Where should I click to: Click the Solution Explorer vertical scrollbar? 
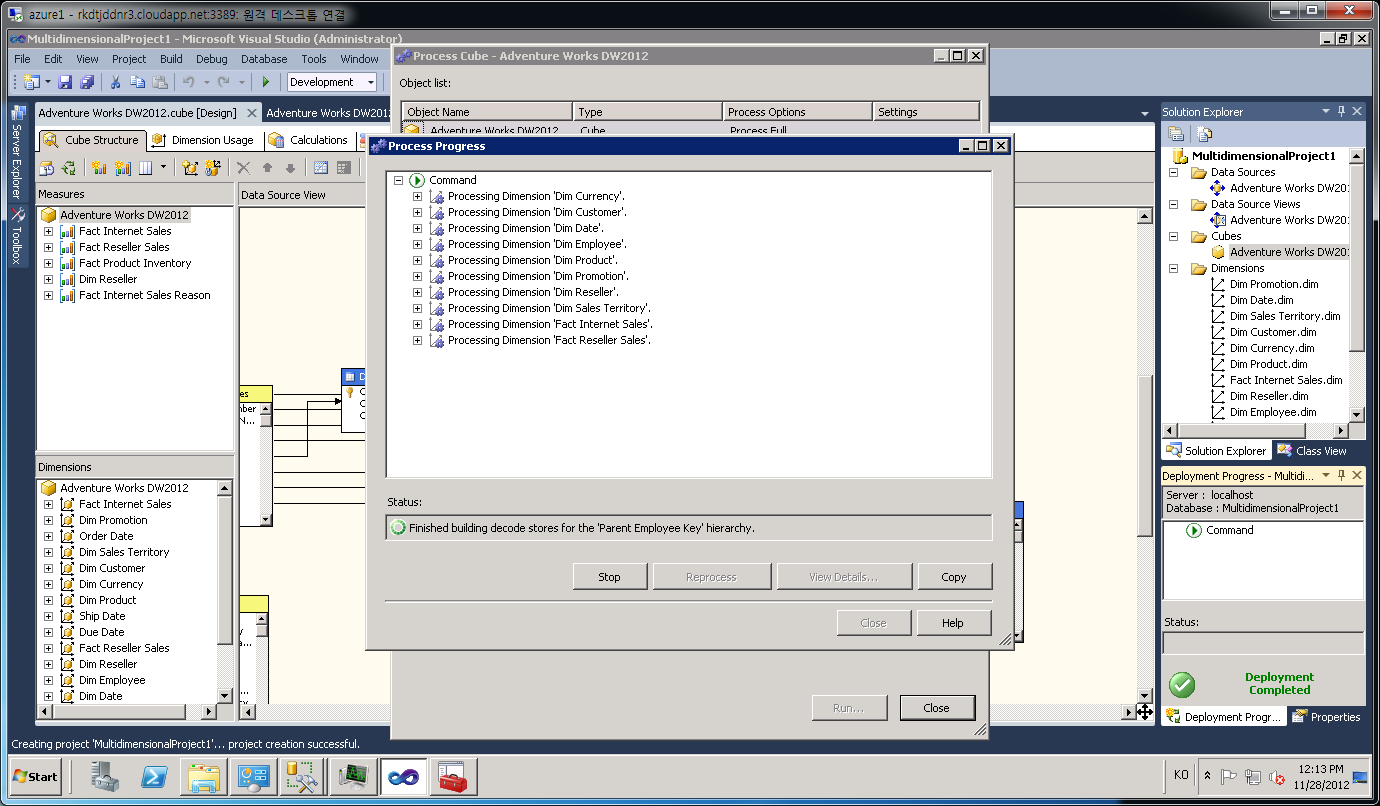coord(1357,284)
